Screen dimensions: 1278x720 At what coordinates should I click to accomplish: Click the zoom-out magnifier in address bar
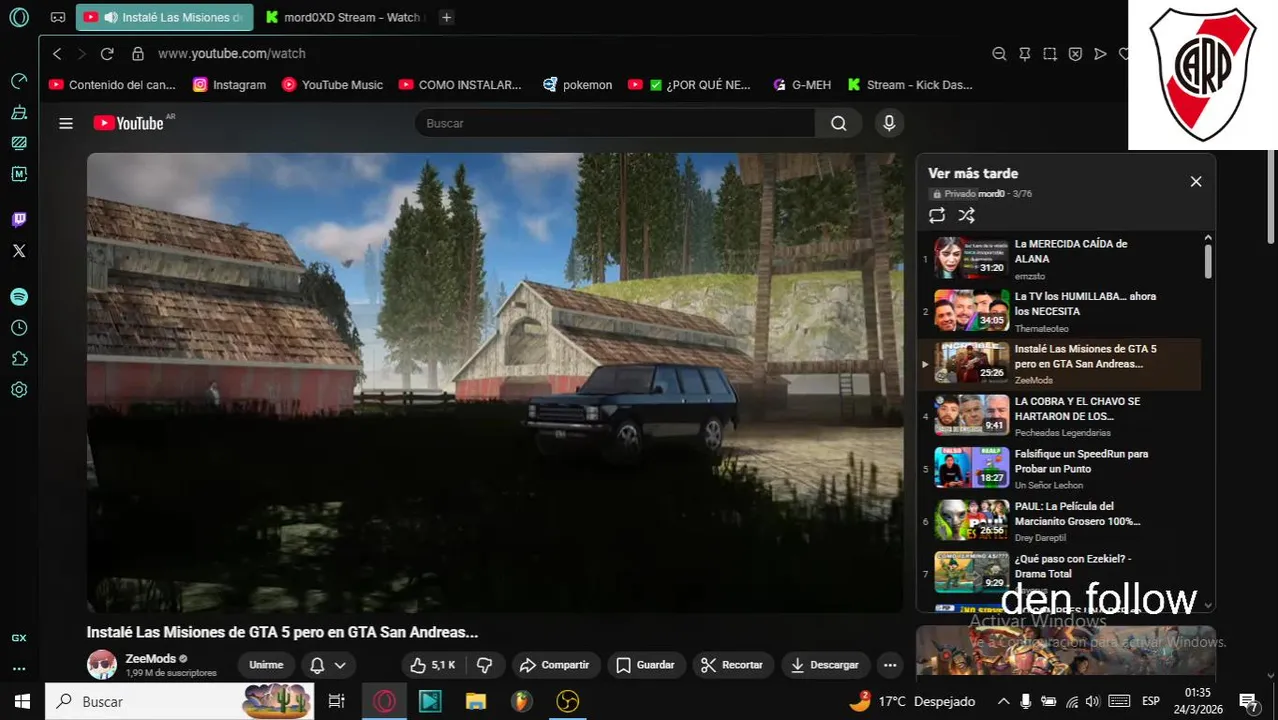[999, 54]
